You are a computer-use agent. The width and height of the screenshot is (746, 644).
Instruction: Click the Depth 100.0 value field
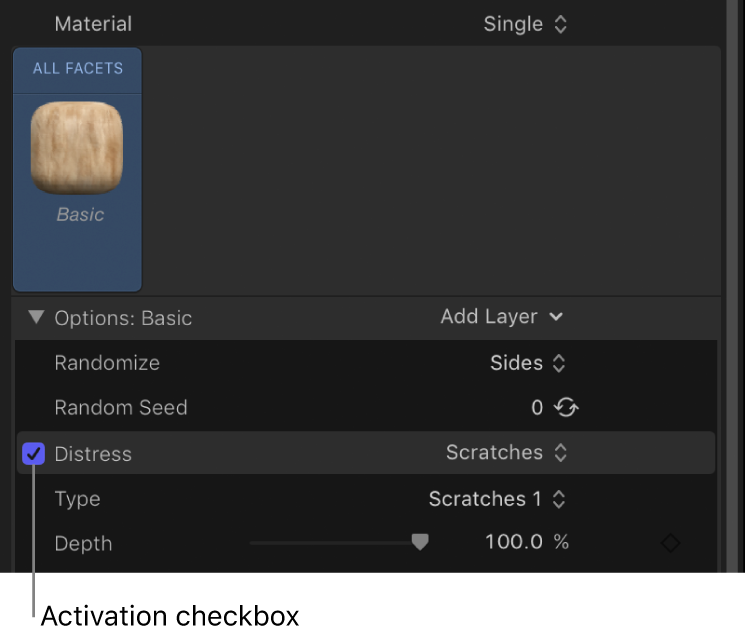pos(515,542)
